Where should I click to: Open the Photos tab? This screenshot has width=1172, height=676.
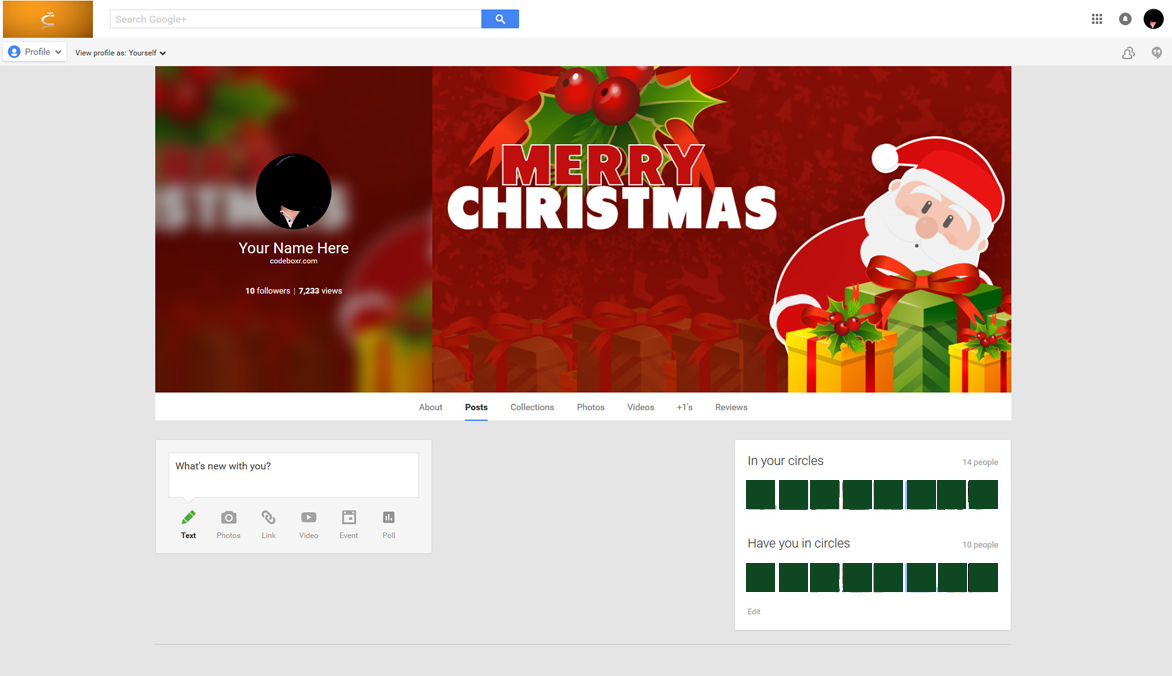pos(590,408)
